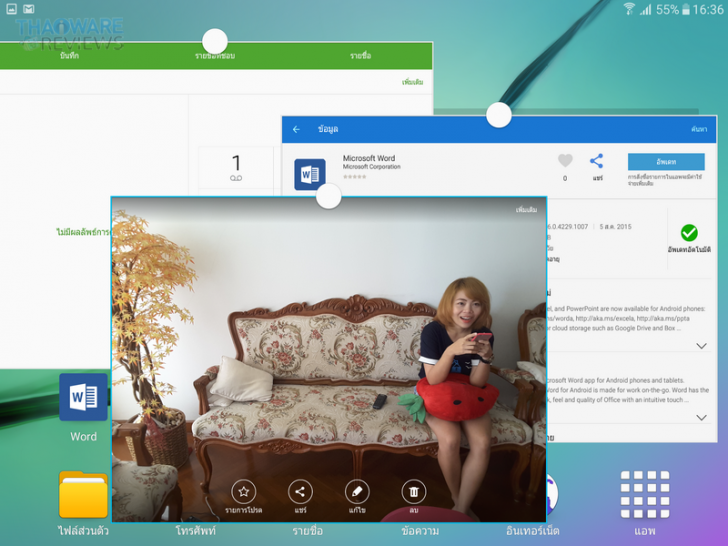Tap the cellular signal bars in the status bar
728x546 pixels.
click(646, 9)
